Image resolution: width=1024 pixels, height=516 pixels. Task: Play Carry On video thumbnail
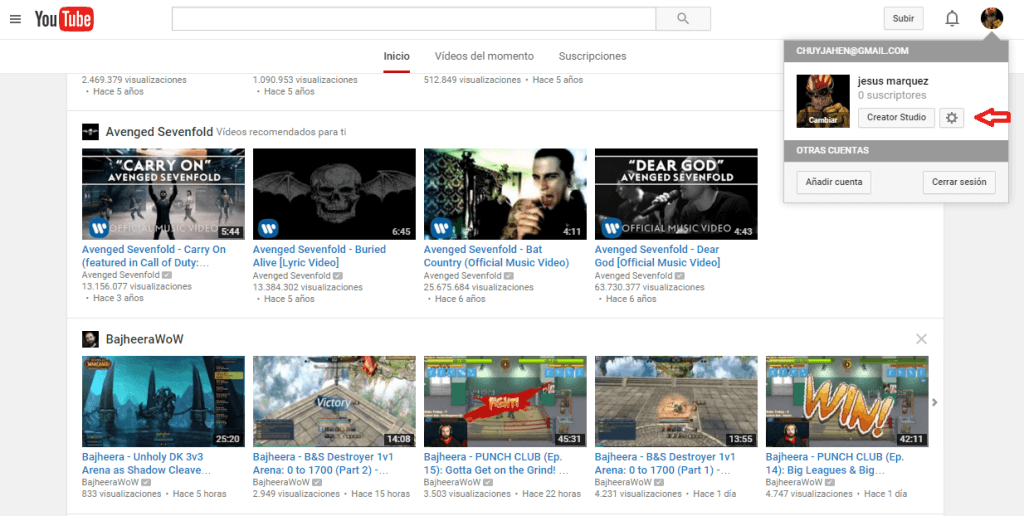tap(163, 194)
